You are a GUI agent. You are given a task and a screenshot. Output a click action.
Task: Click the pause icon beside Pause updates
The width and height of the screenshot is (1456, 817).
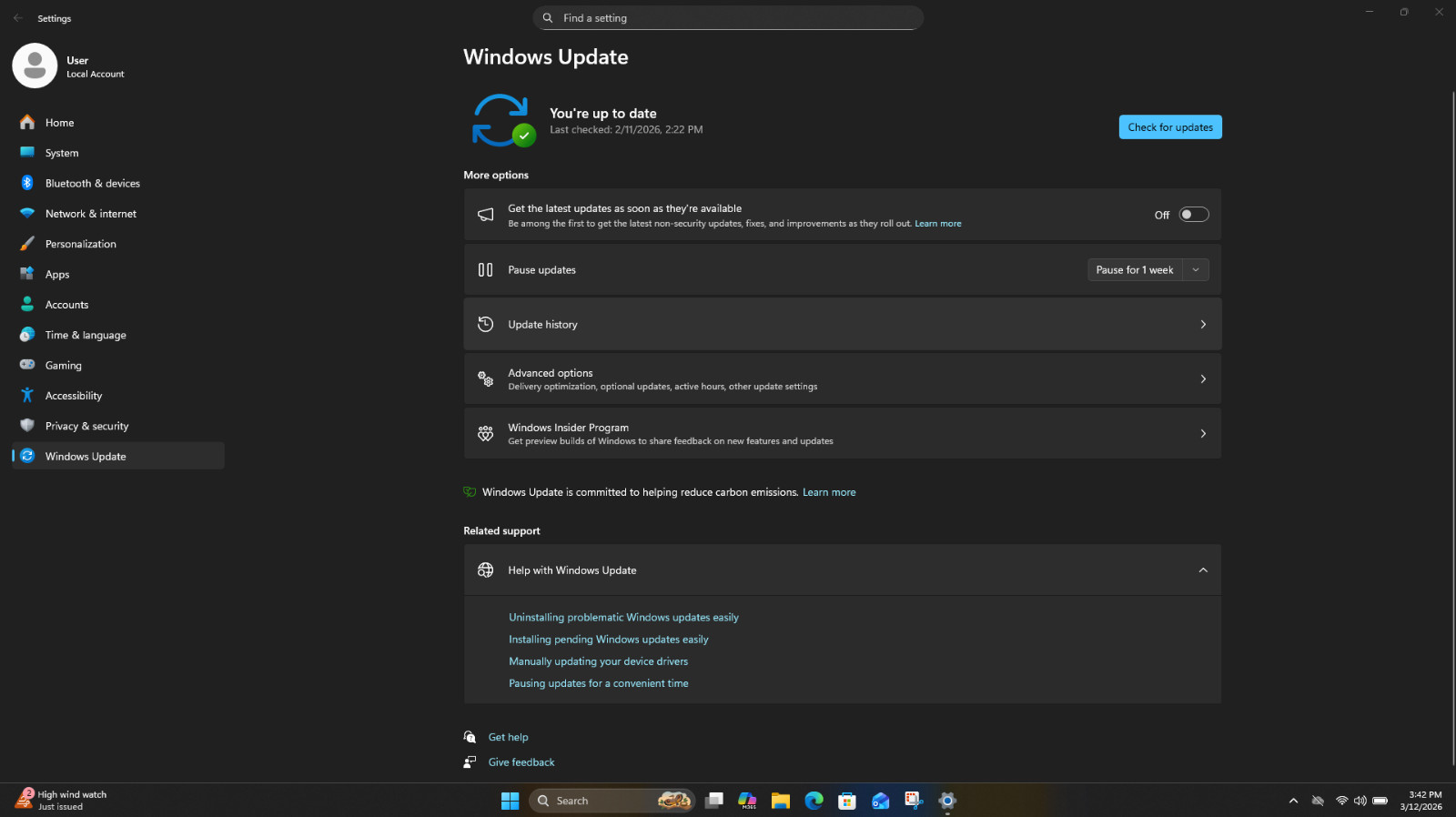point(486,270)
